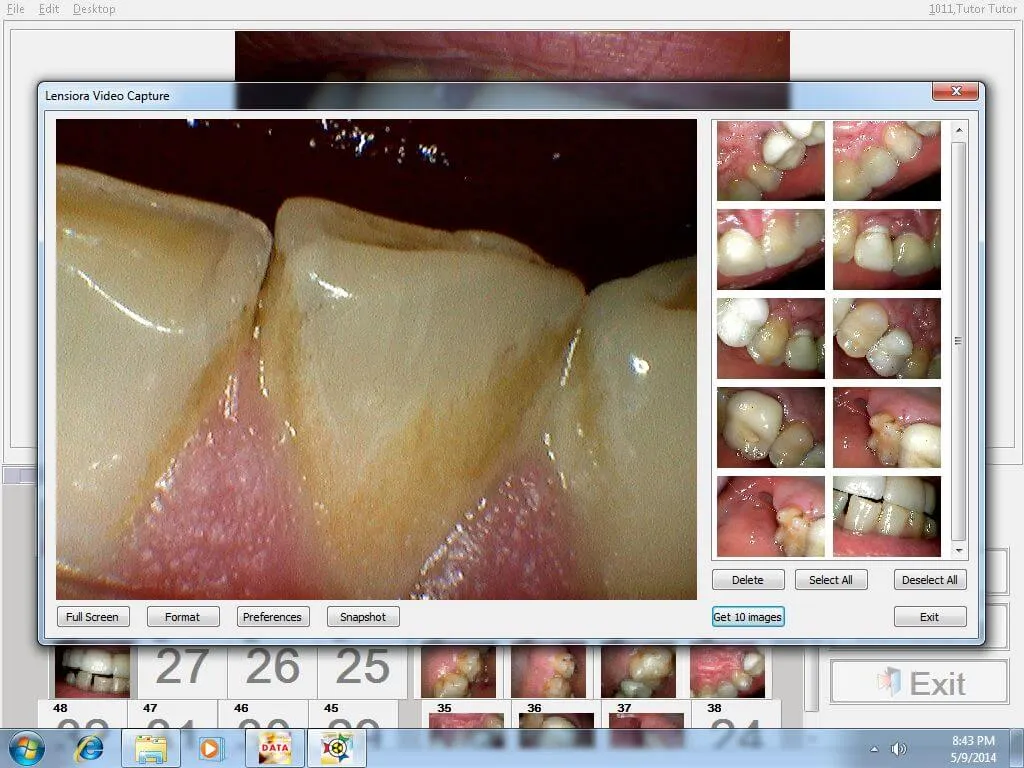Screen dimensions: 1024x768
Task: Delete the selected captured image
Action: (748, 579)
